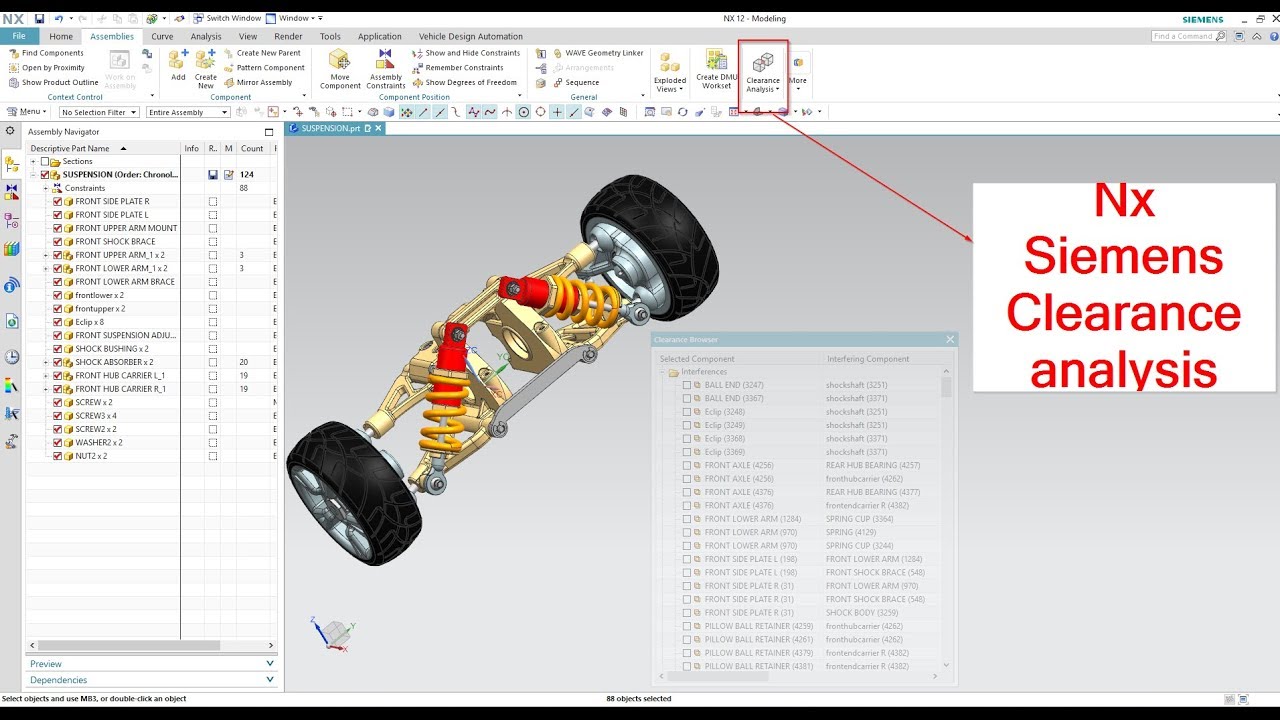Switch to the Curve ribbon tab

[x=162, y=36]
